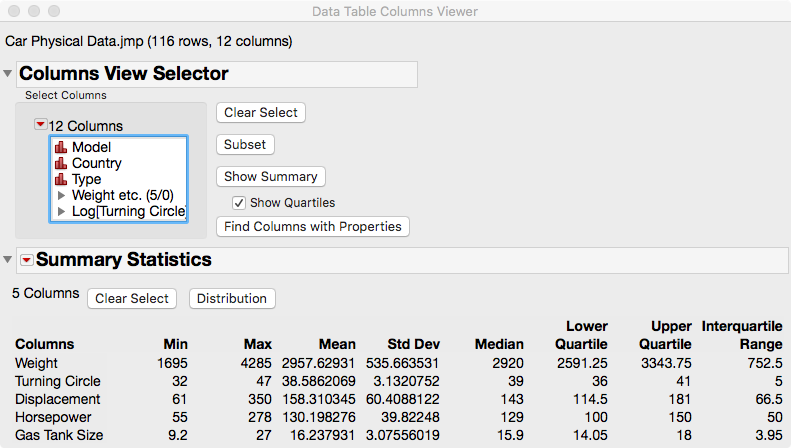Click the nominal icon beside Model column

(61, 147)
